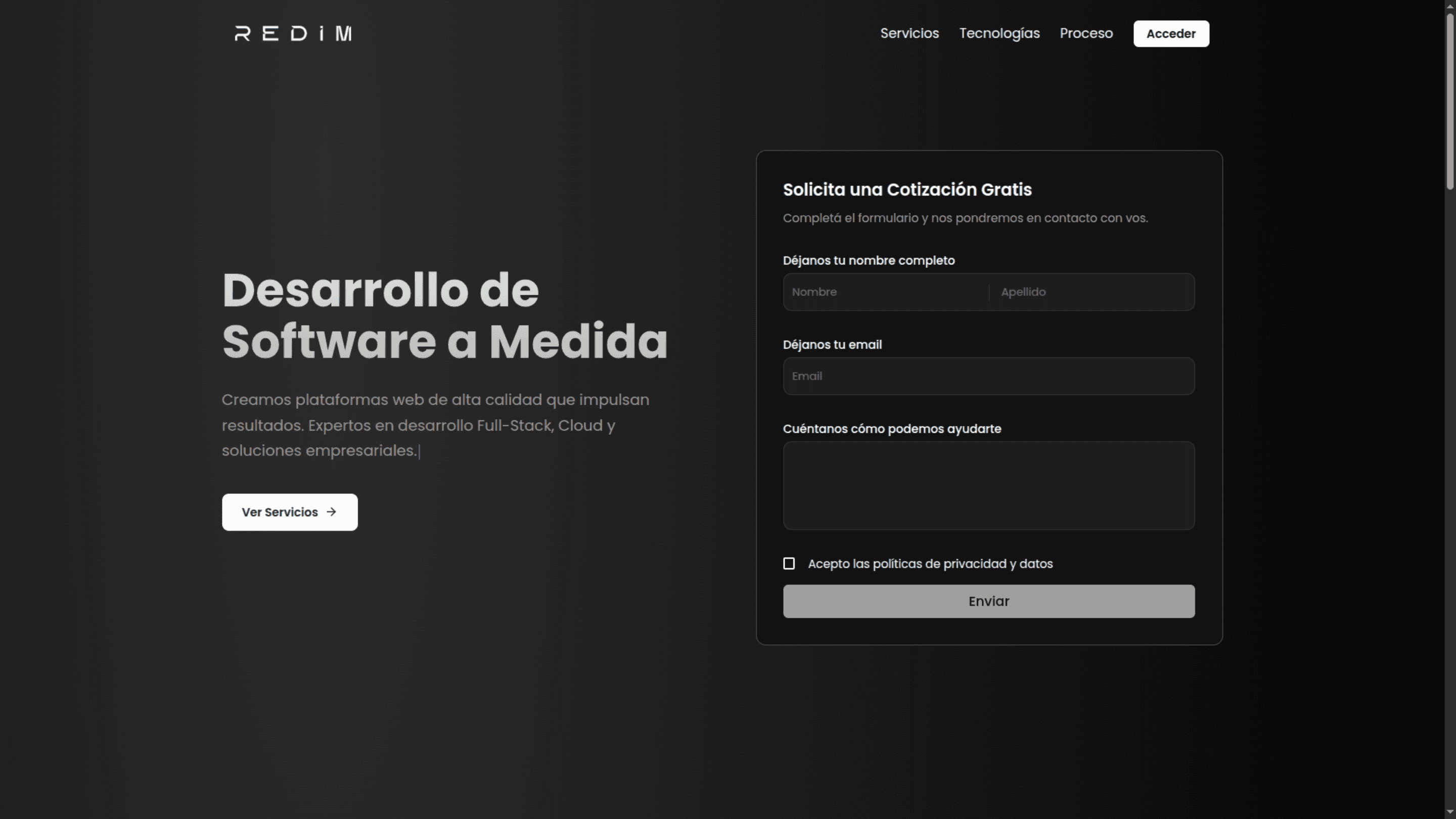Screen dimensions: 1456x819
Task: Click the Ver Servicios button
Action: [289, 512]
